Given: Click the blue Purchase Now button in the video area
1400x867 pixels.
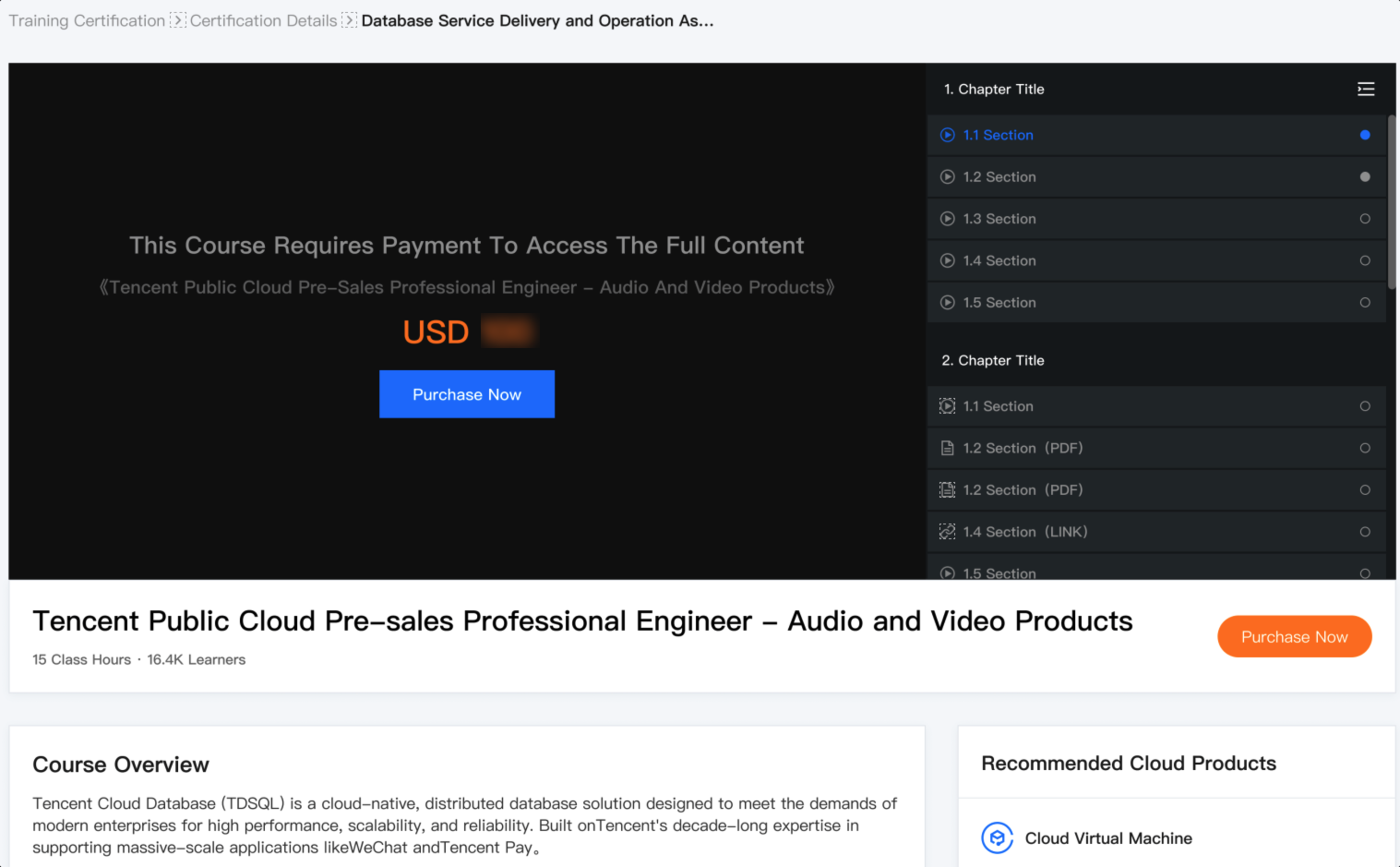Looking at the screenshot, I should [467, 394].
